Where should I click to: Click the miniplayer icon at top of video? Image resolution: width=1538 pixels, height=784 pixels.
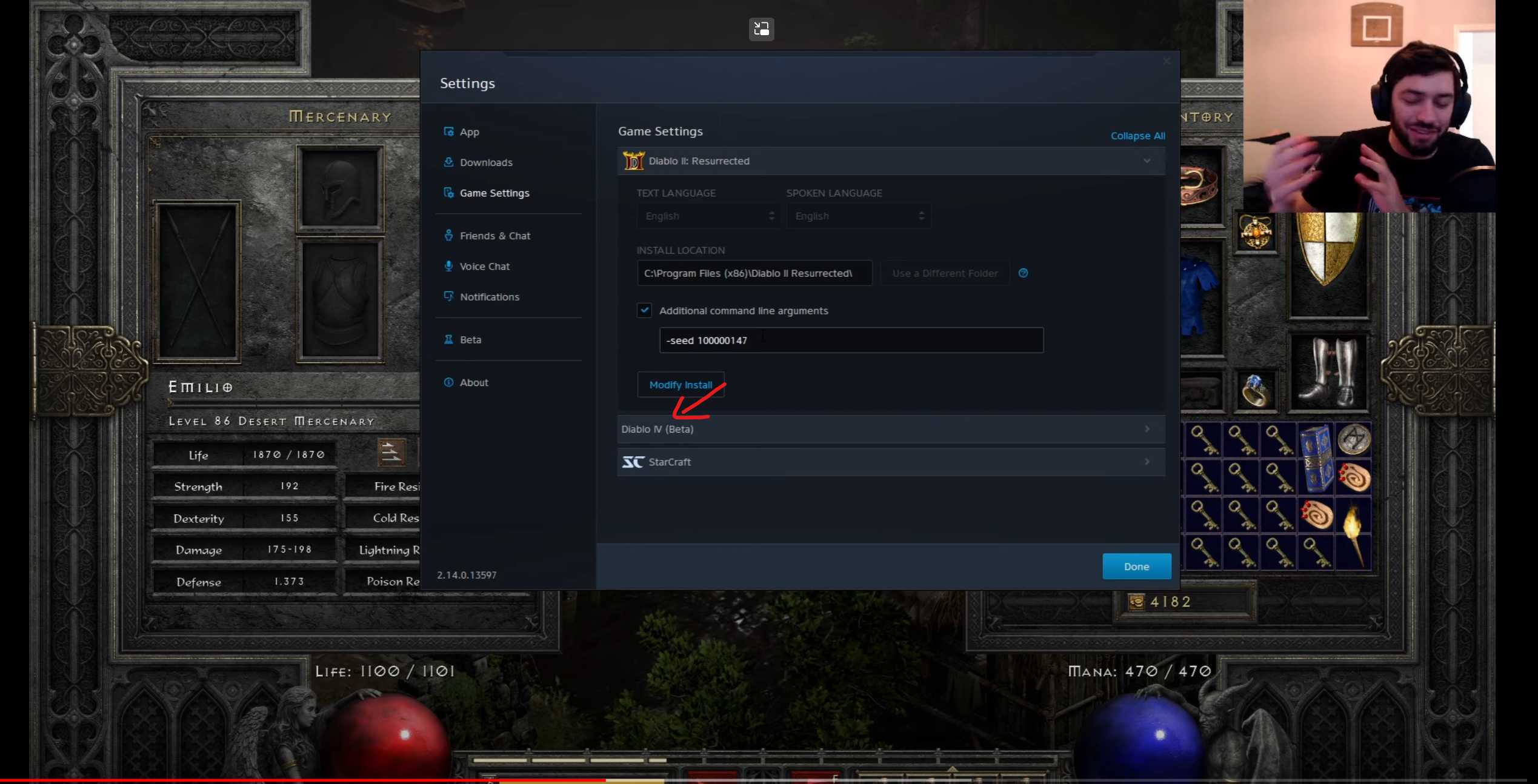(761, 28)
